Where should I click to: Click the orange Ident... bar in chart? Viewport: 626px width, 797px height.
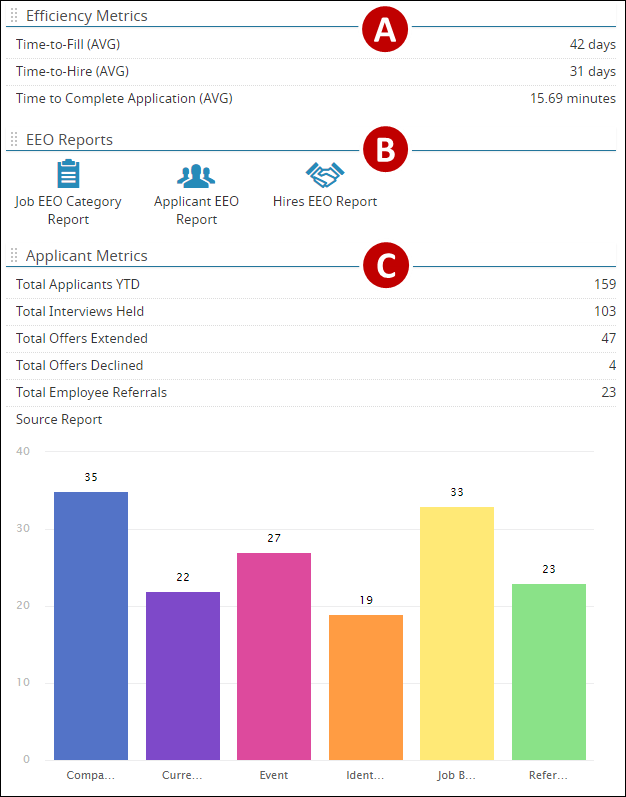click(366, 687)
